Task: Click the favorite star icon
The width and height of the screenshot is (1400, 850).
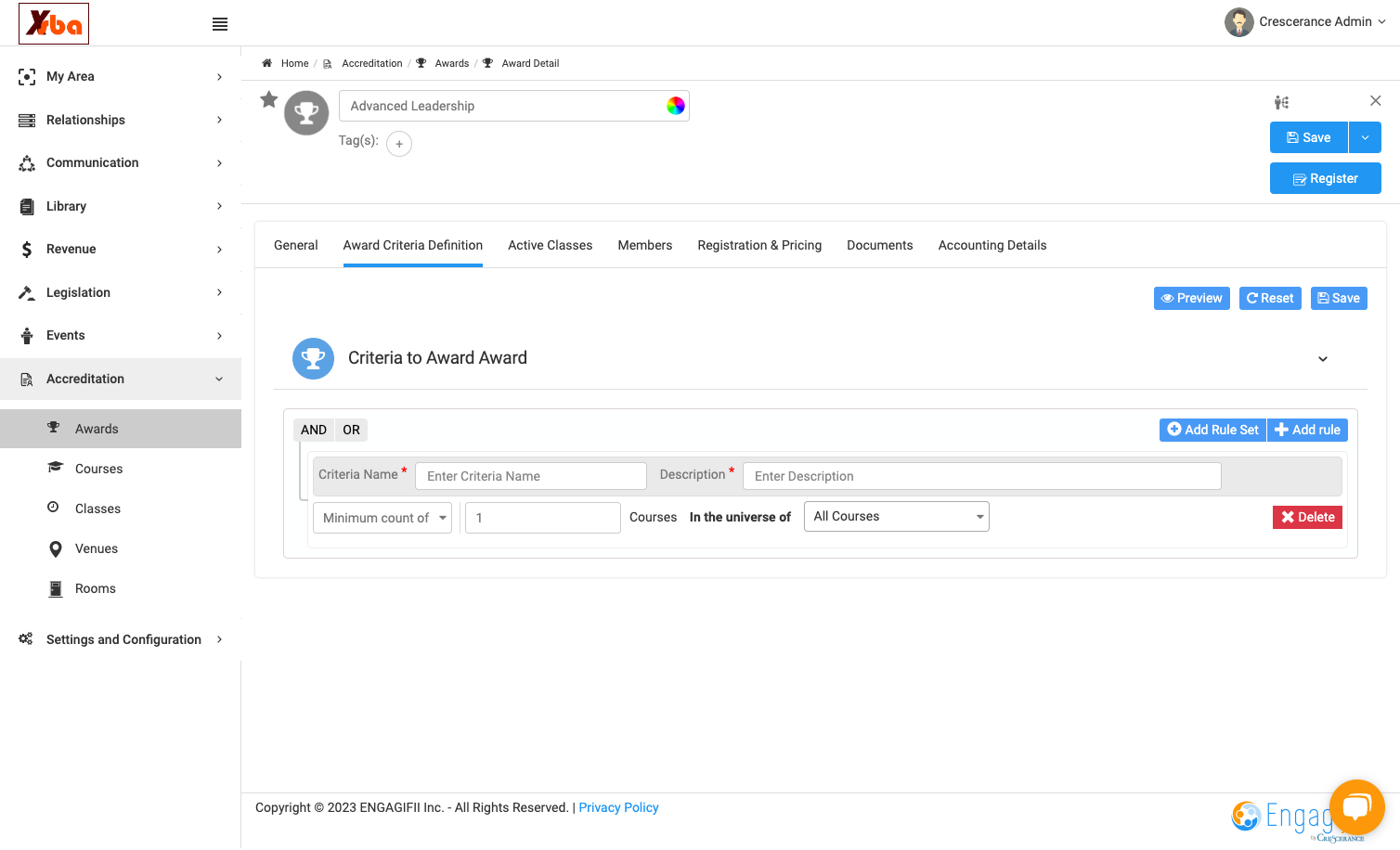Action: [x=269, y=99]
